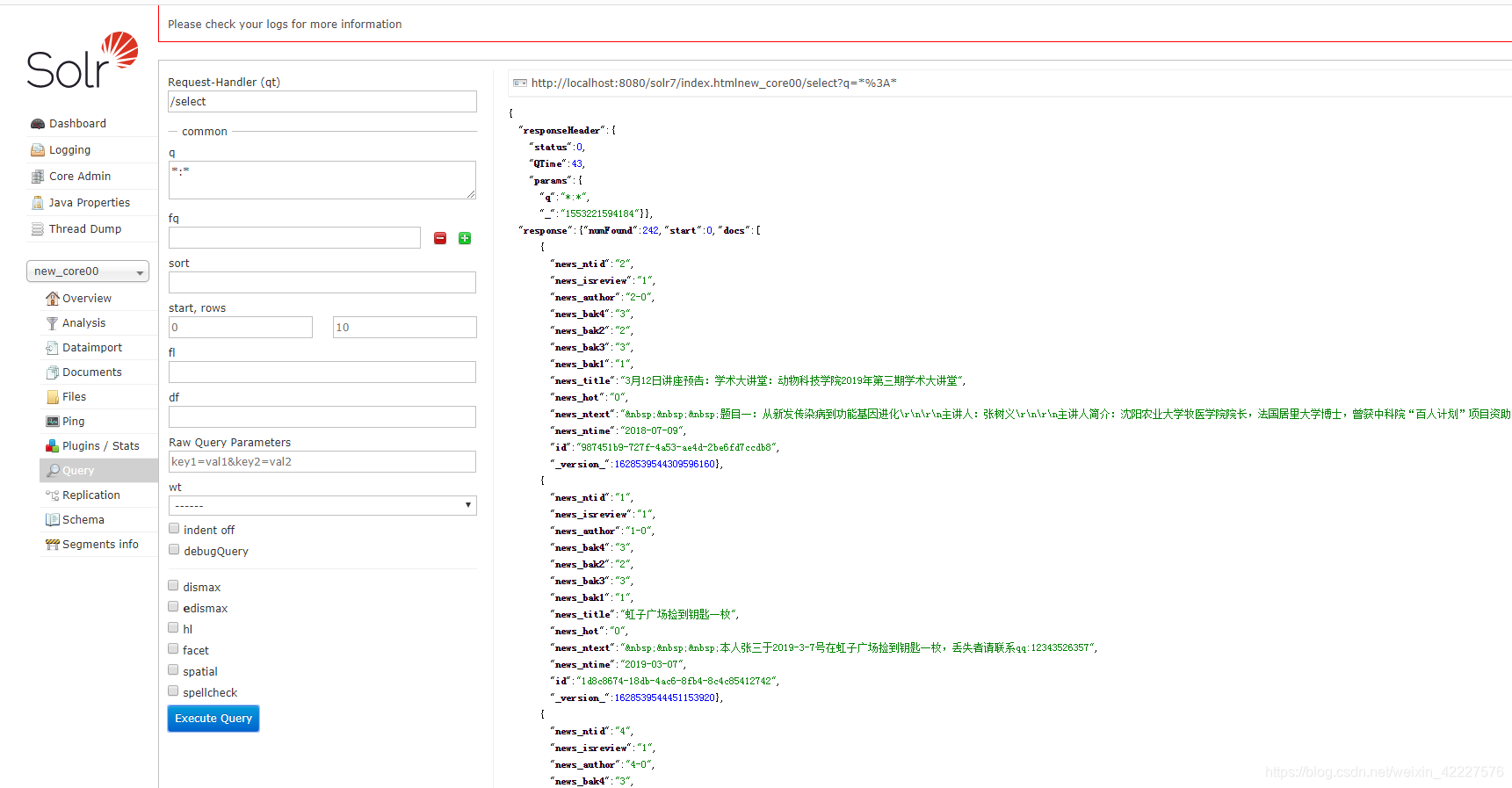Screen dimensions: 1512x788
Task: Click the Files folder icon
Action: click(52, 397)
